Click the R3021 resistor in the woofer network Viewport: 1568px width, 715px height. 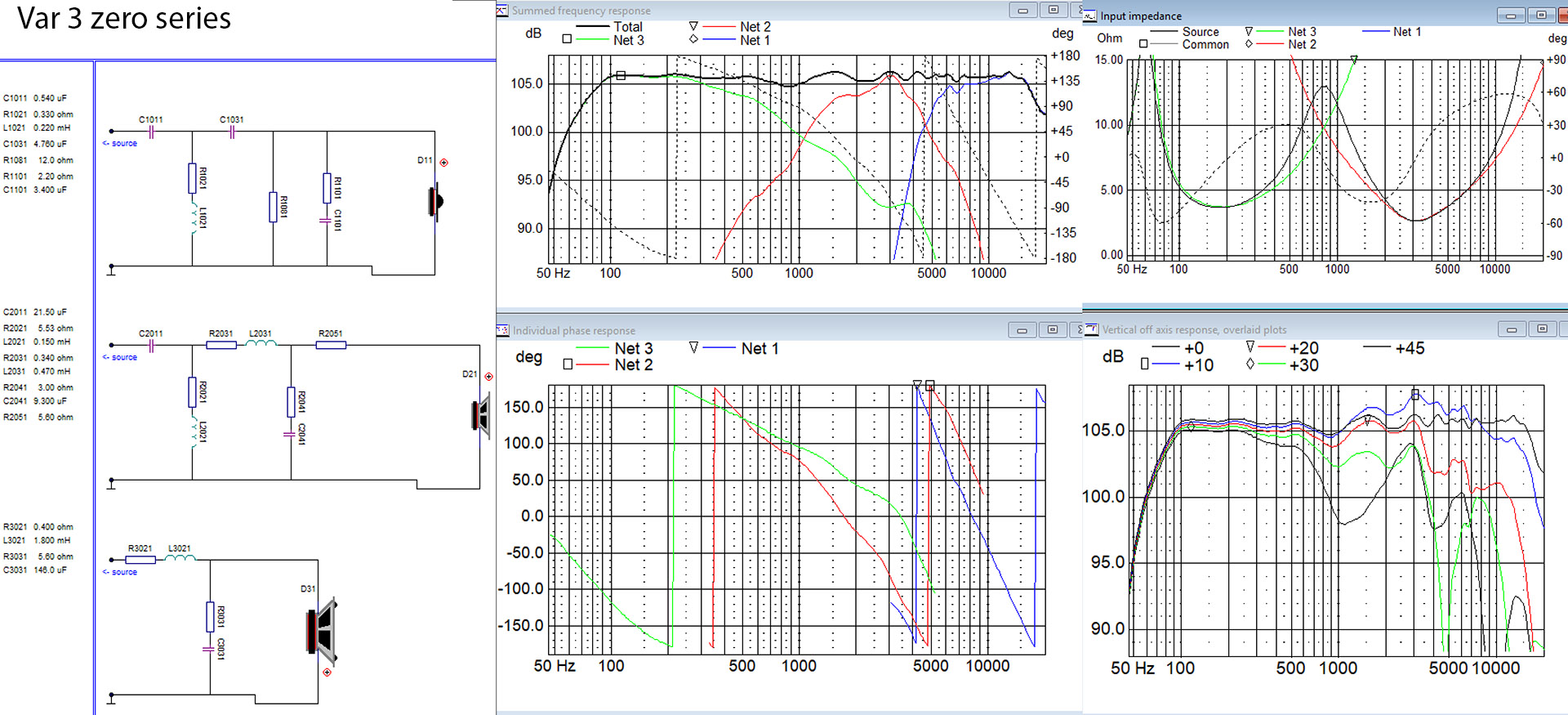tap(140, 560)
